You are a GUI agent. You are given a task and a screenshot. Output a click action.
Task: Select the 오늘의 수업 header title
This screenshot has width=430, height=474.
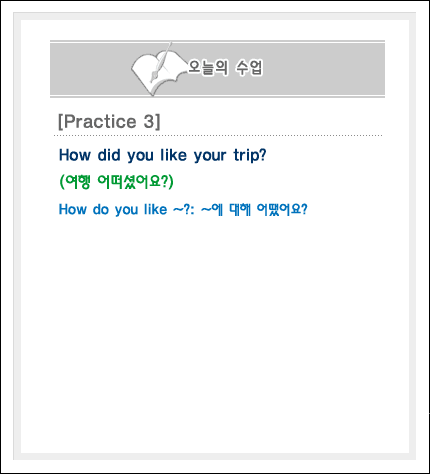pos(226,68)
